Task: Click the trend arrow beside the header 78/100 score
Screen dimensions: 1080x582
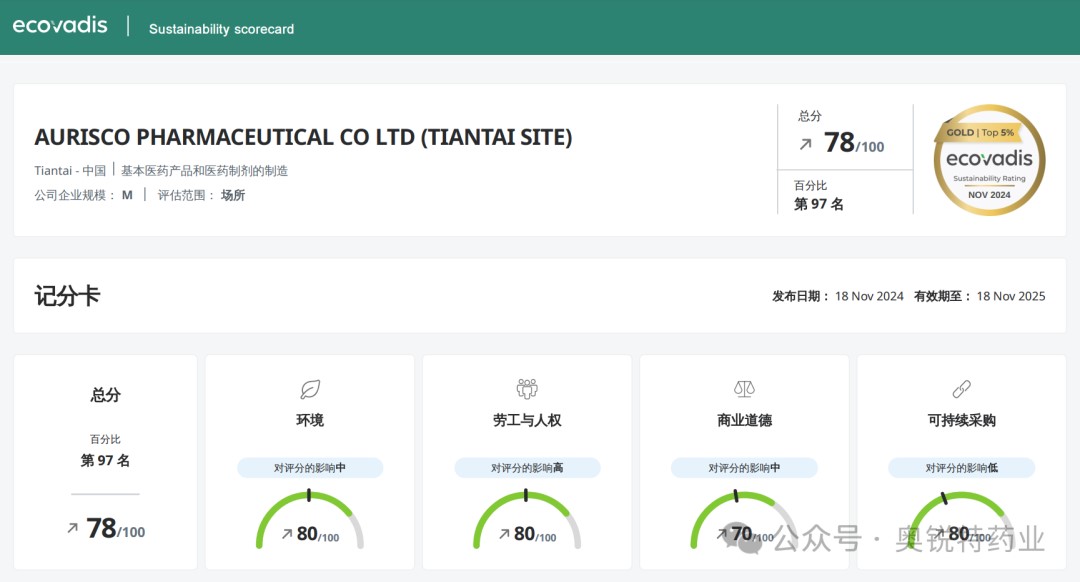Action: click(805, 144)
